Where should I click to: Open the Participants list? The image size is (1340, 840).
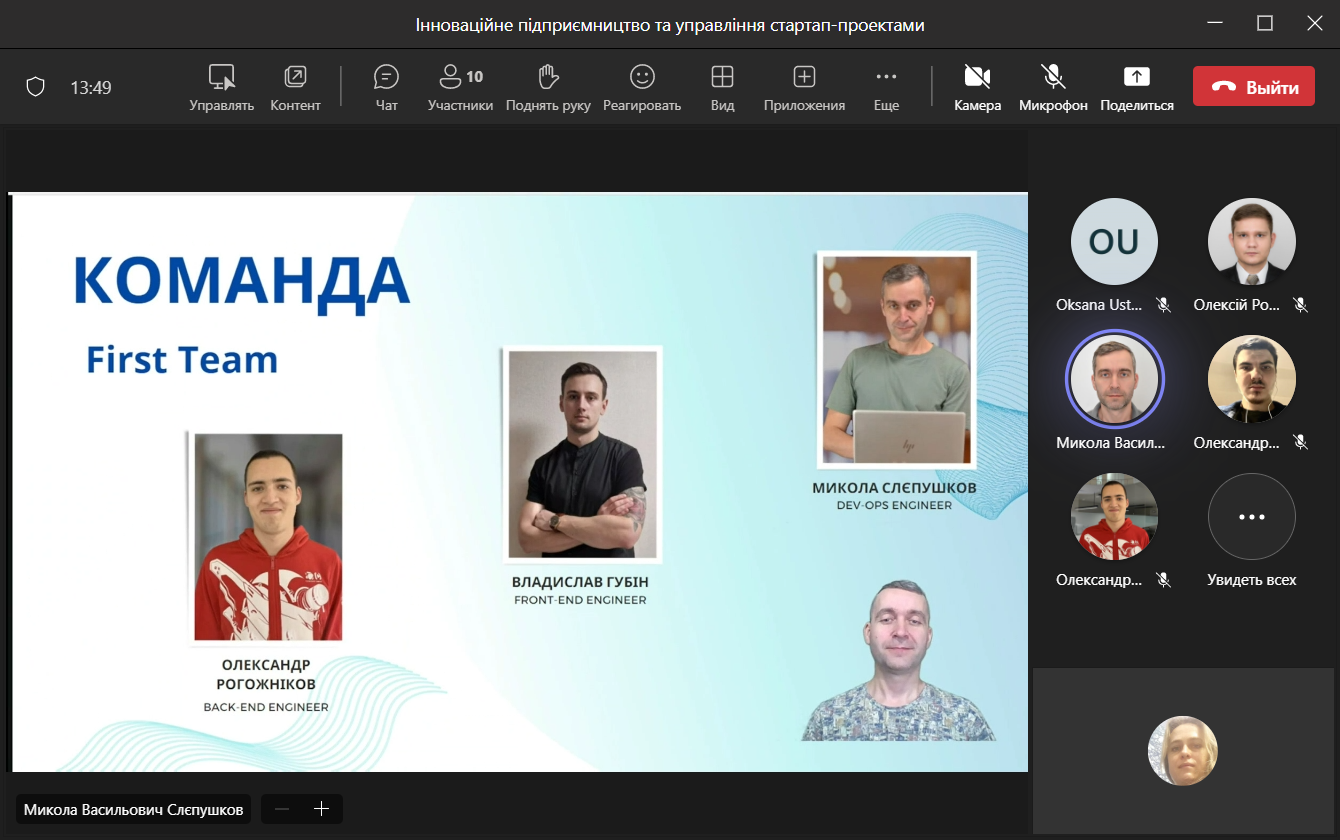[x=460, y=87]
